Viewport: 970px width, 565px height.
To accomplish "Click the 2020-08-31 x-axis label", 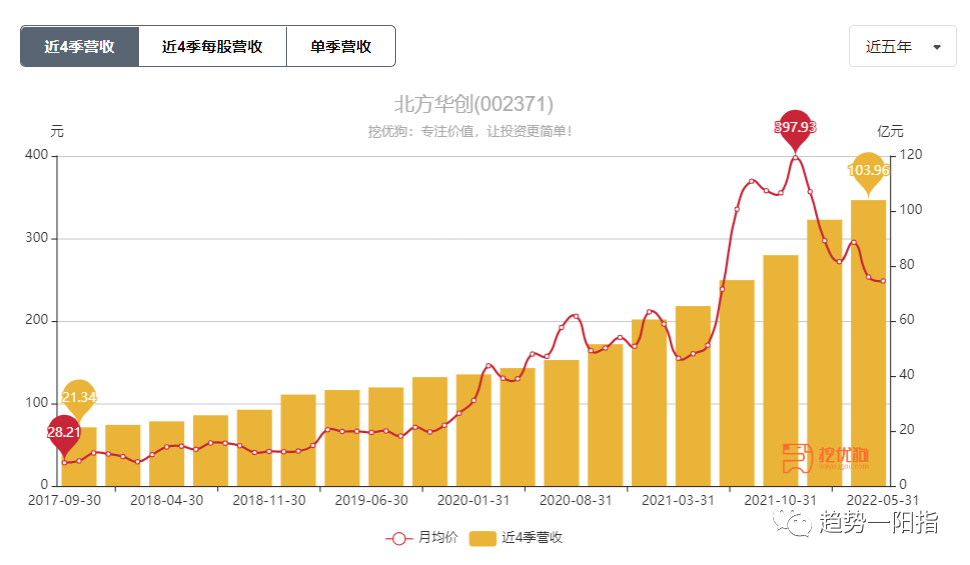I will point(575,500).
